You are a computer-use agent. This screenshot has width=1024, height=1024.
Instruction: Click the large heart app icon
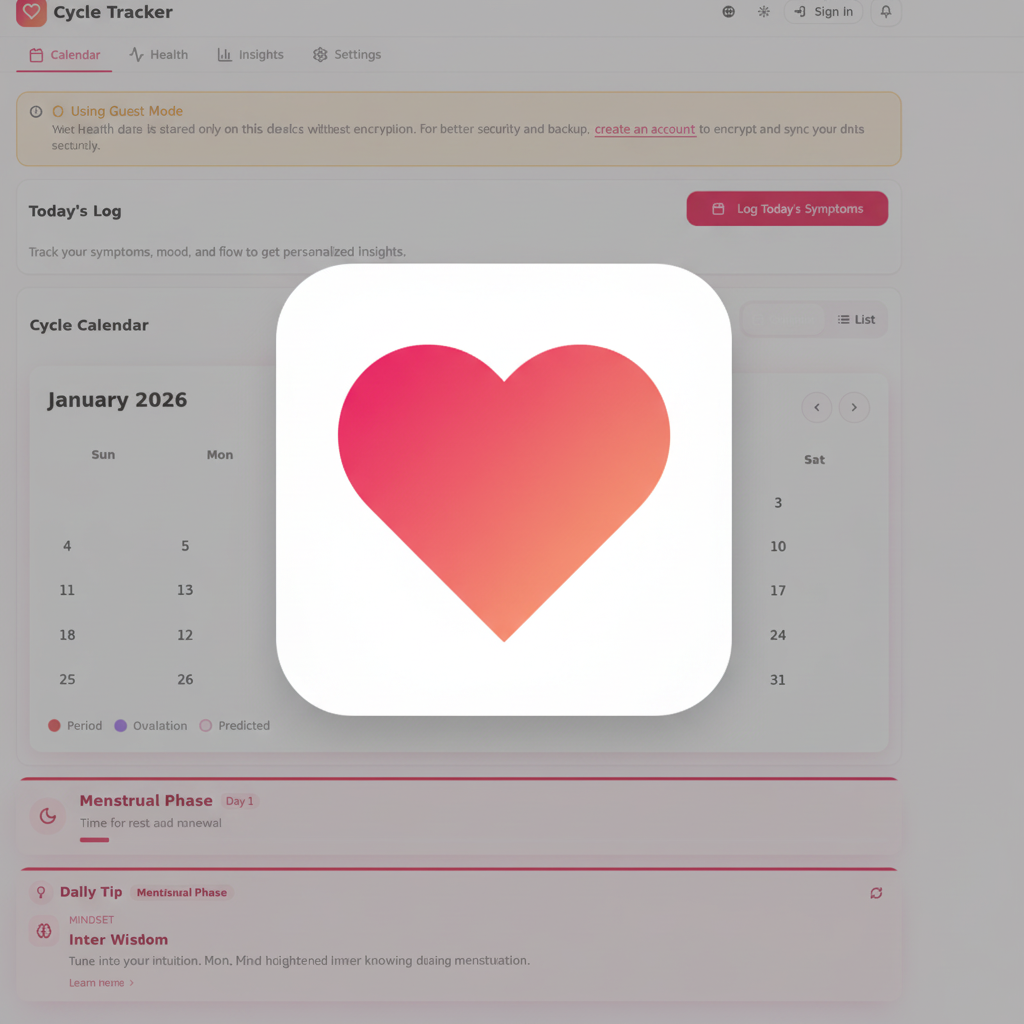coord(504,490)
